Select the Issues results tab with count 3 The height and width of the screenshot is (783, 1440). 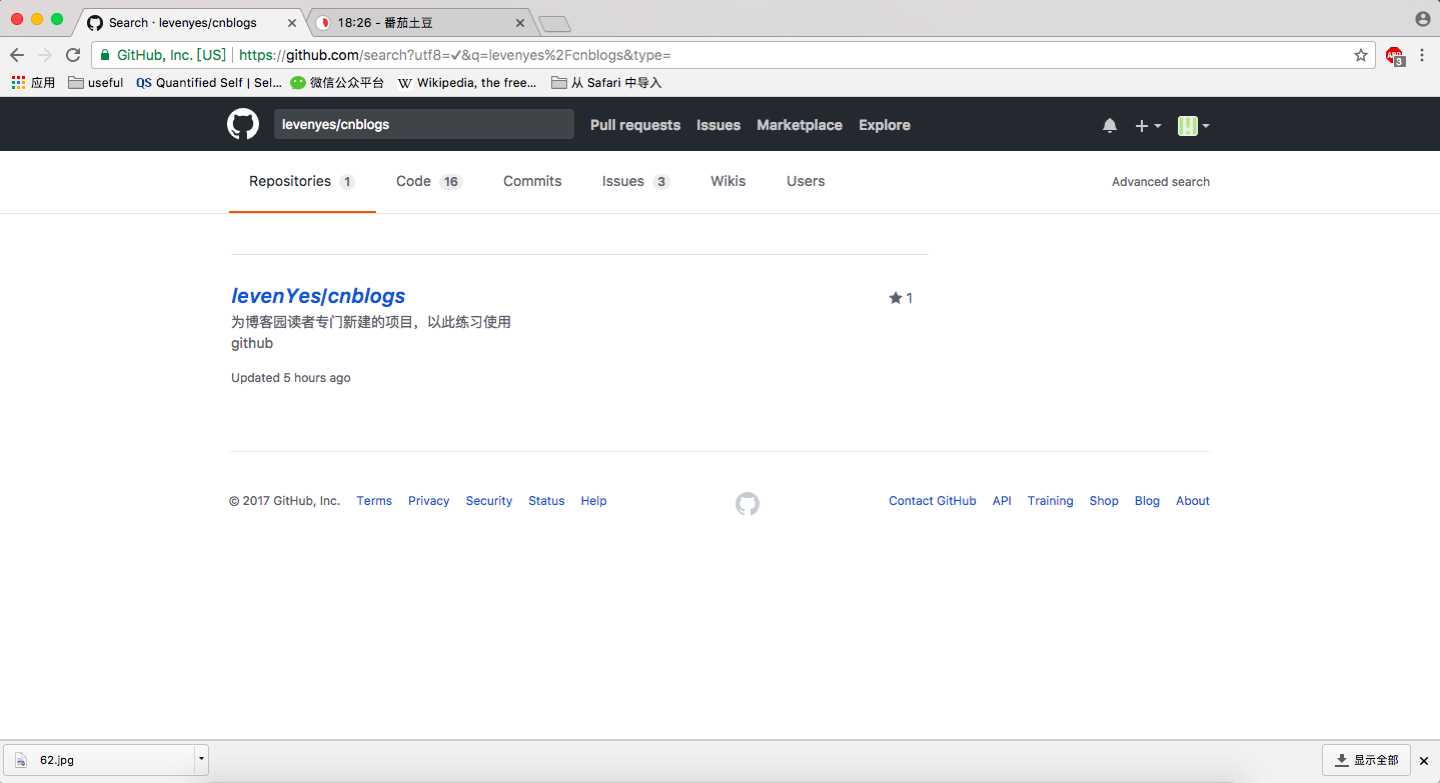point(636,181)
